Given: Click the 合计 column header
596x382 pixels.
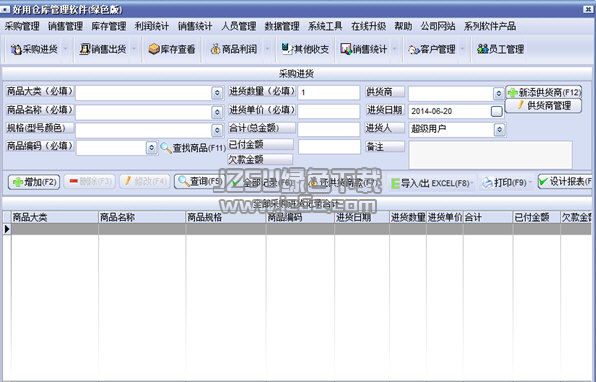Looking at the screenshot, I should 488,217.
